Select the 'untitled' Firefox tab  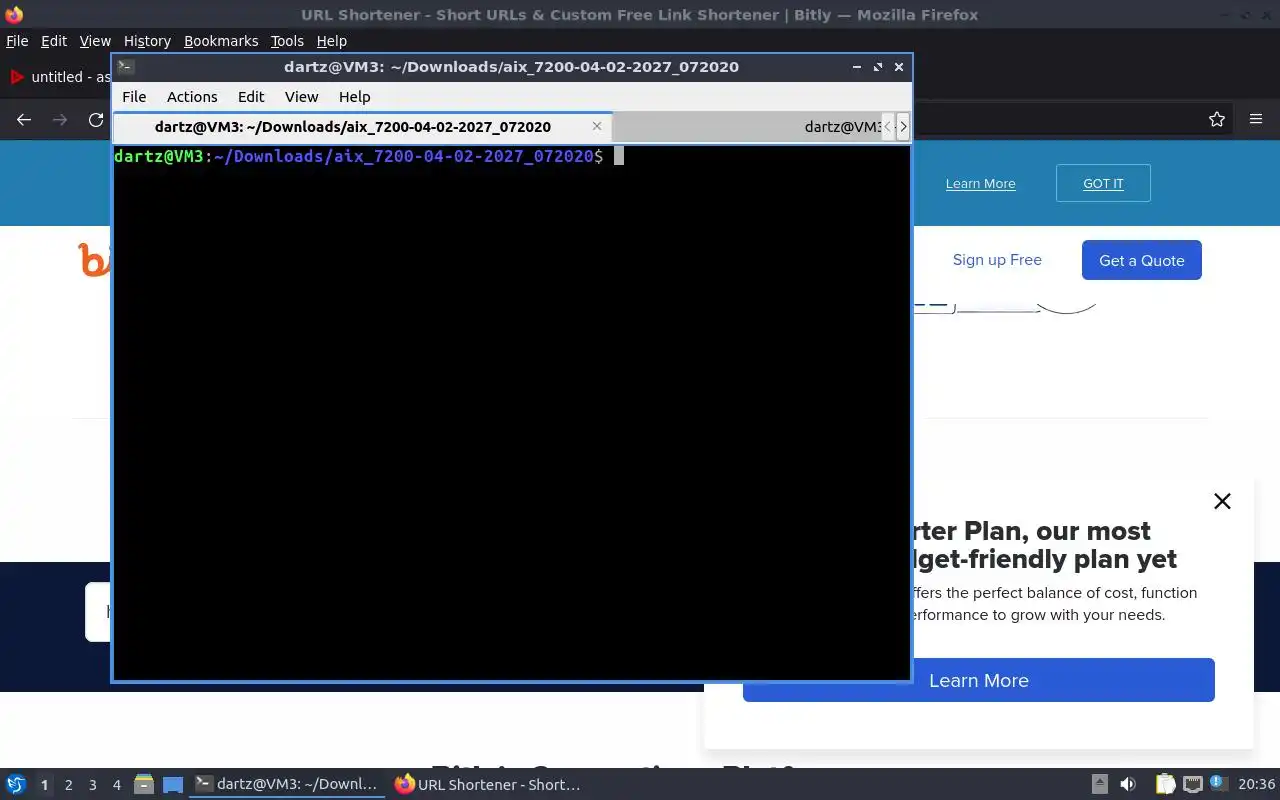point(58,77)
